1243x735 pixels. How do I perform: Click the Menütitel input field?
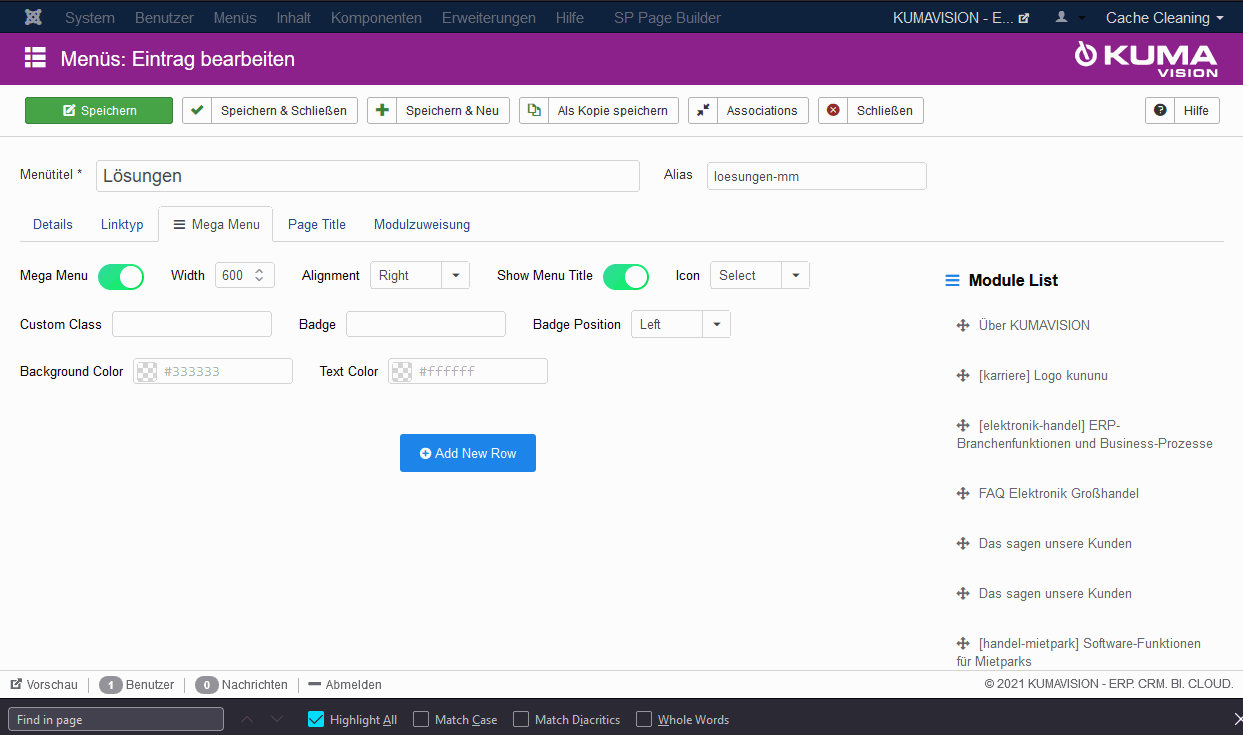click(x=368, y=176)
